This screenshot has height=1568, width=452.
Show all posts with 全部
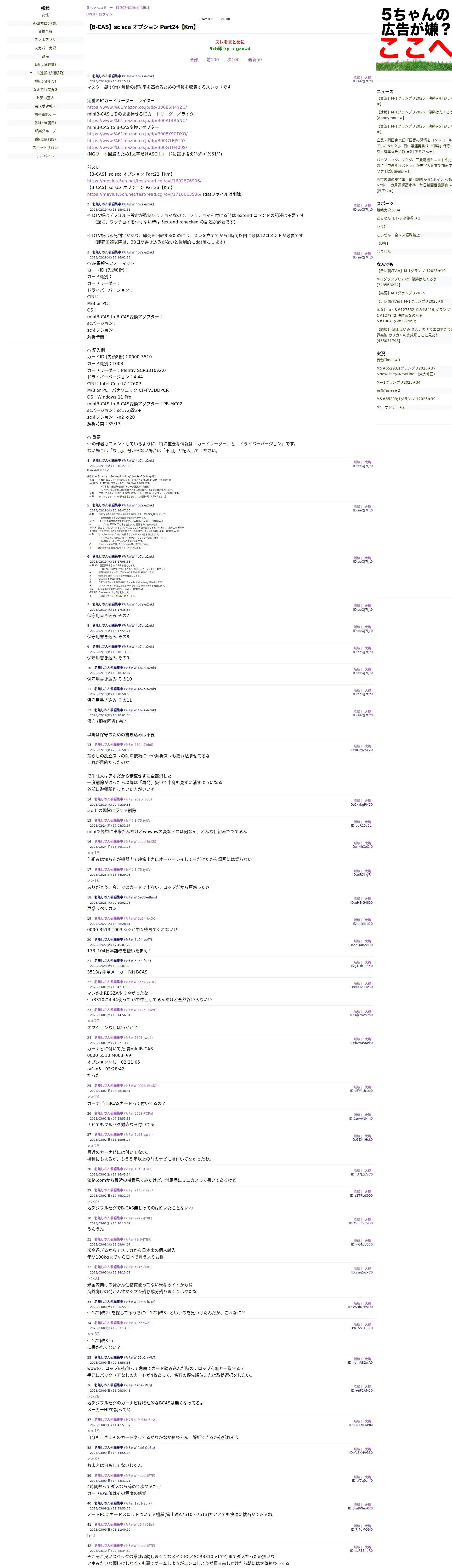click(194, 60)
